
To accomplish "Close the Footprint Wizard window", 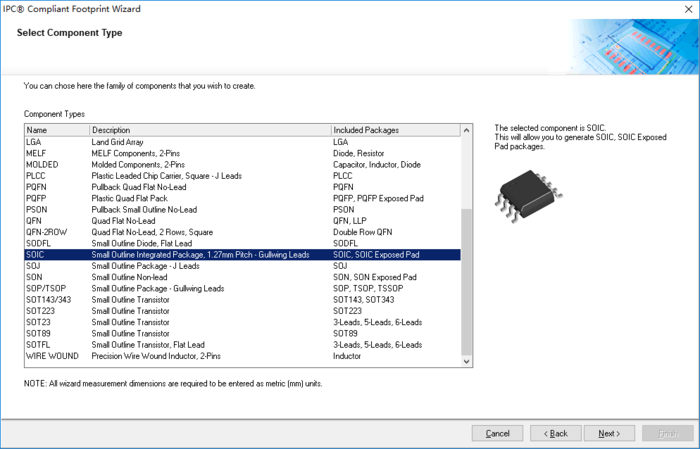I will point(688,9).
